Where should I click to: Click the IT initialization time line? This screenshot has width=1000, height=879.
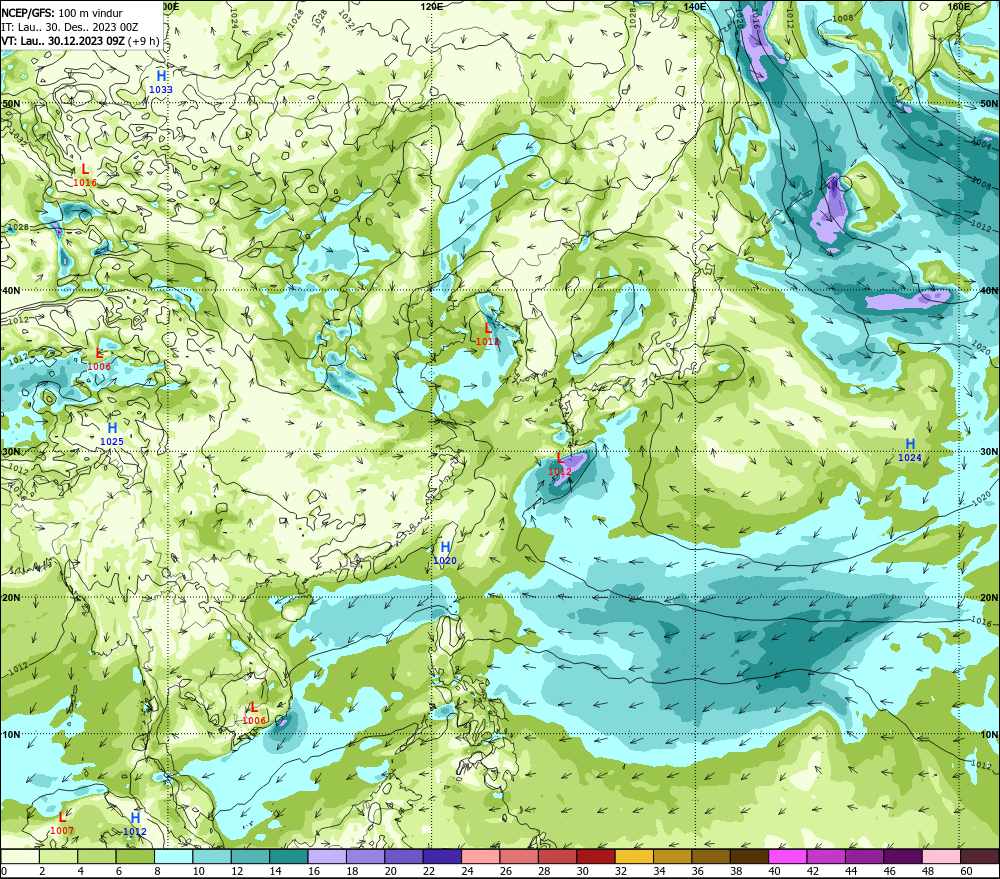70,27
